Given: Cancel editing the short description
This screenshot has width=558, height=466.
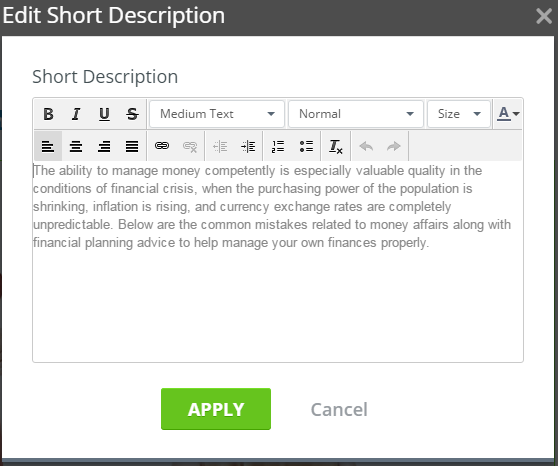Looking at the screenshot, I should pos(339,409).
